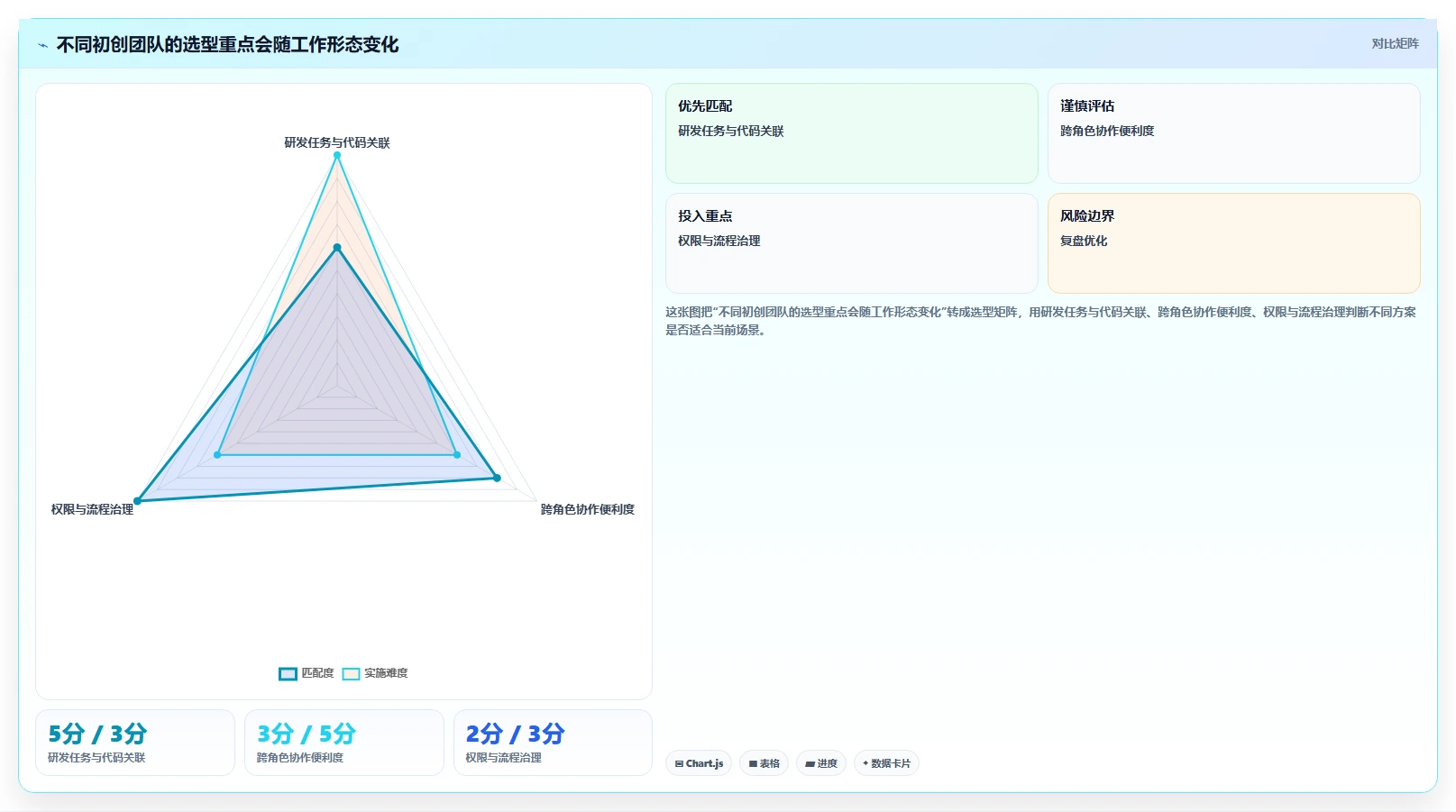Screen dimensions: 1456x812
Task: Click the 实施难度 point on the lower-right axis
Action: 457,455
